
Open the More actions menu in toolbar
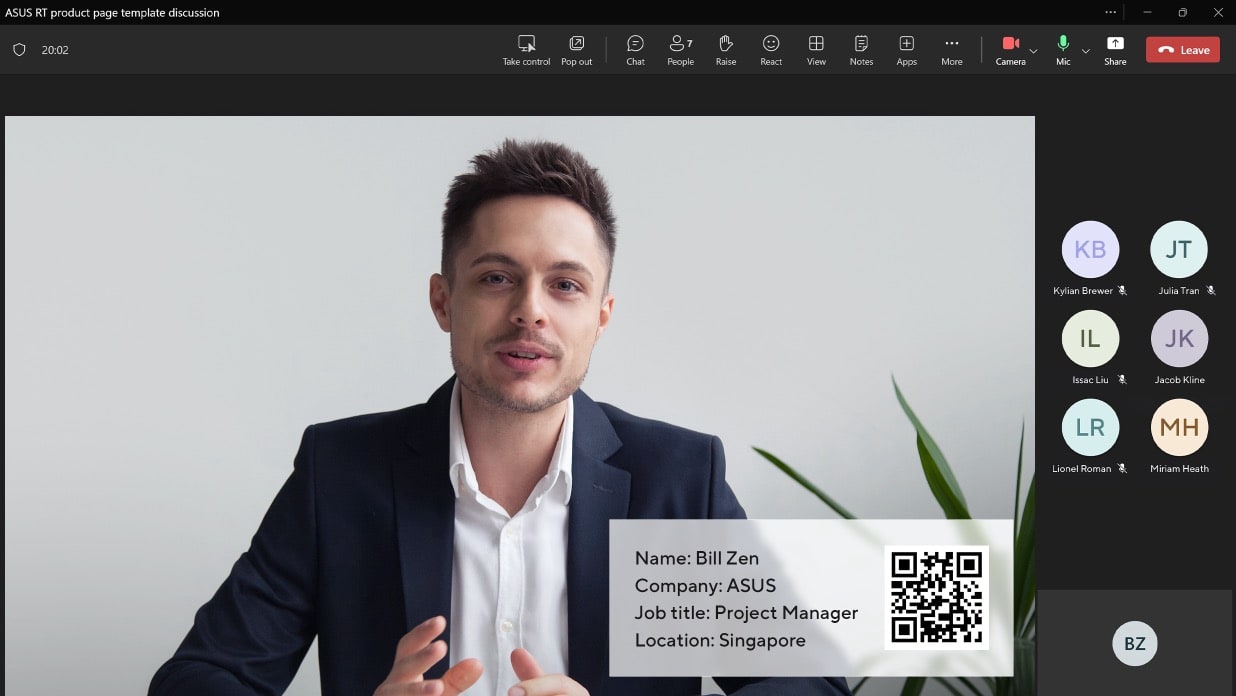[x=952, y=50]
